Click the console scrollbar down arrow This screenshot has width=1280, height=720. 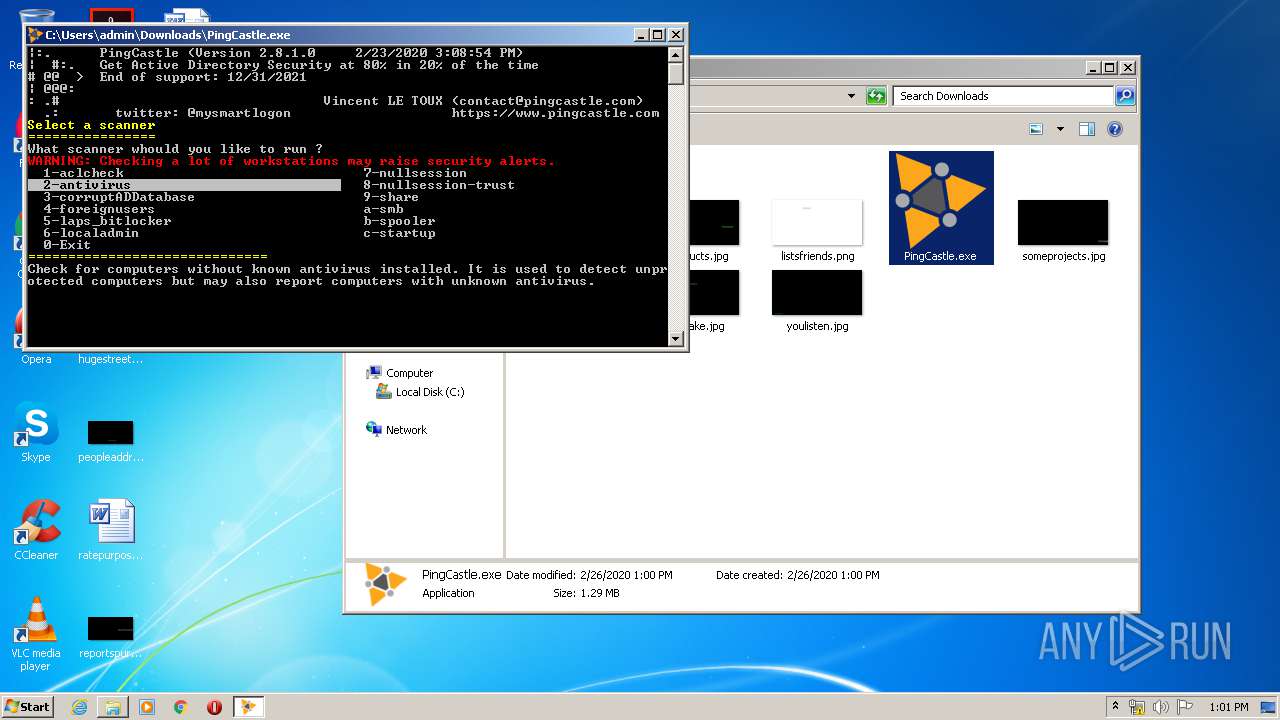click(676, 339)
